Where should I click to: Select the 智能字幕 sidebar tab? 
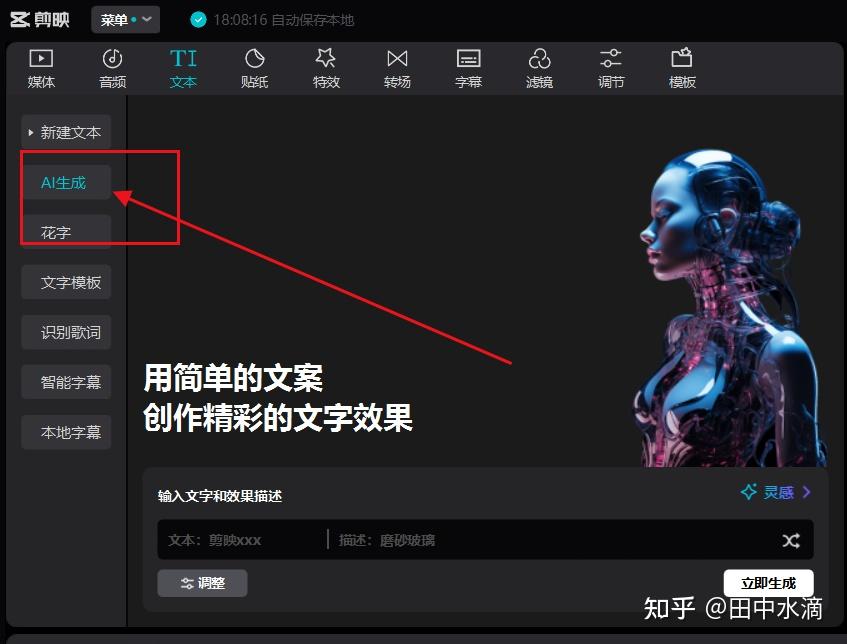click(66, 382)
